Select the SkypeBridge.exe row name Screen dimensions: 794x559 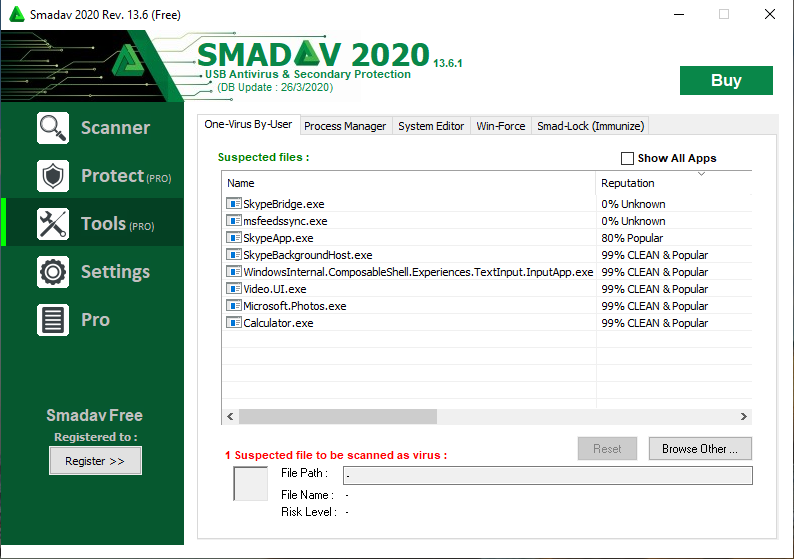[x=284, y=204]
